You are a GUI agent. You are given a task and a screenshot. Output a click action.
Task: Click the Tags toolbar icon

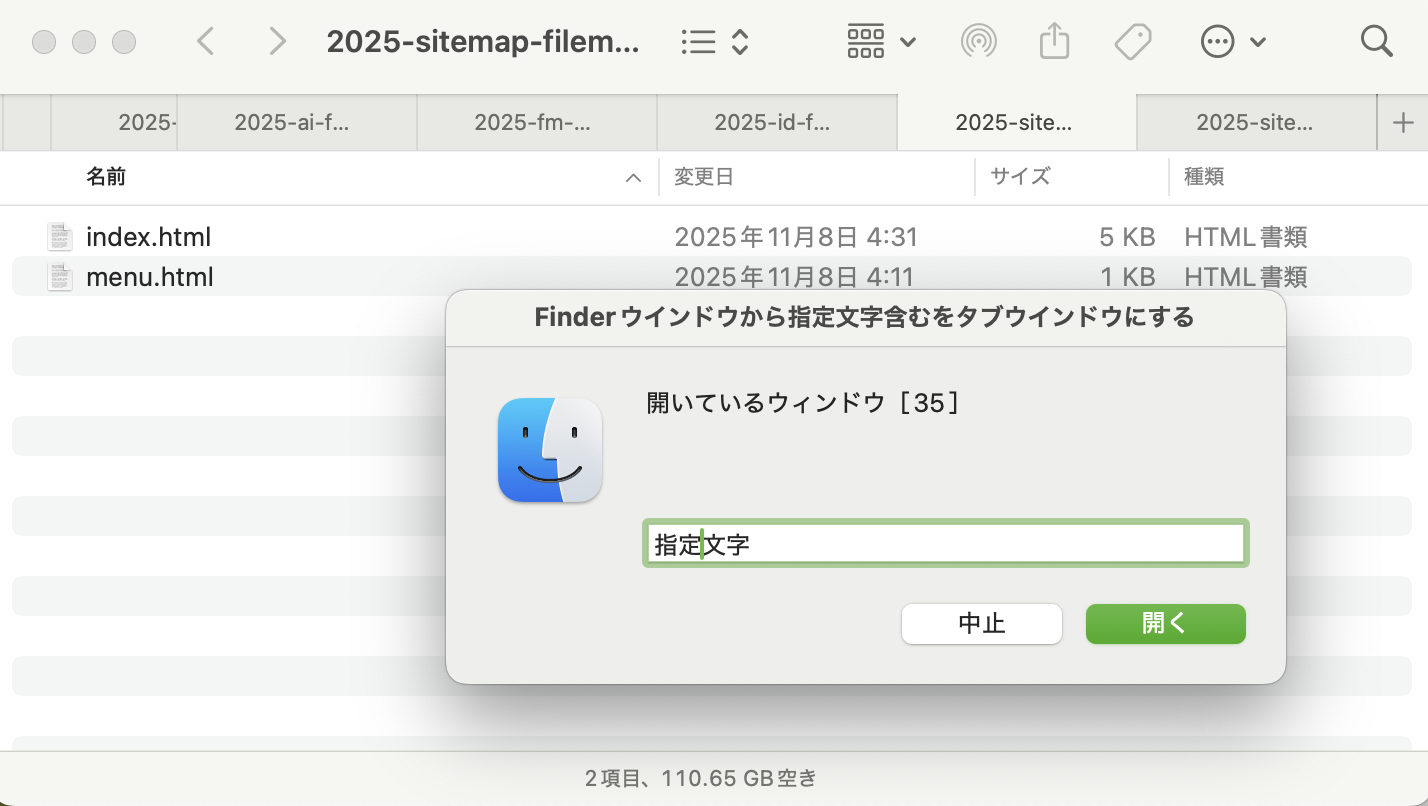click(1133, 41)
